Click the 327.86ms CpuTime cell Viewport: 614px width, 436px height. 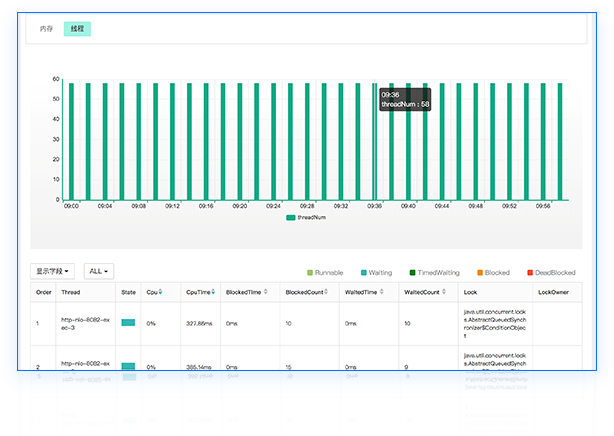199,324
